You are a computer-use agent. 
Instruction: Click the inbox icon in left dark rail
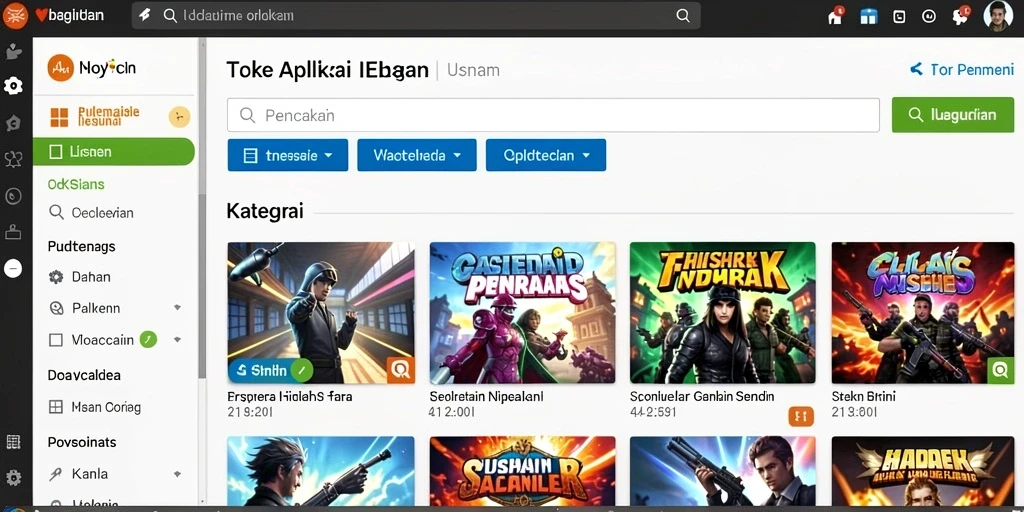[13, 232]
